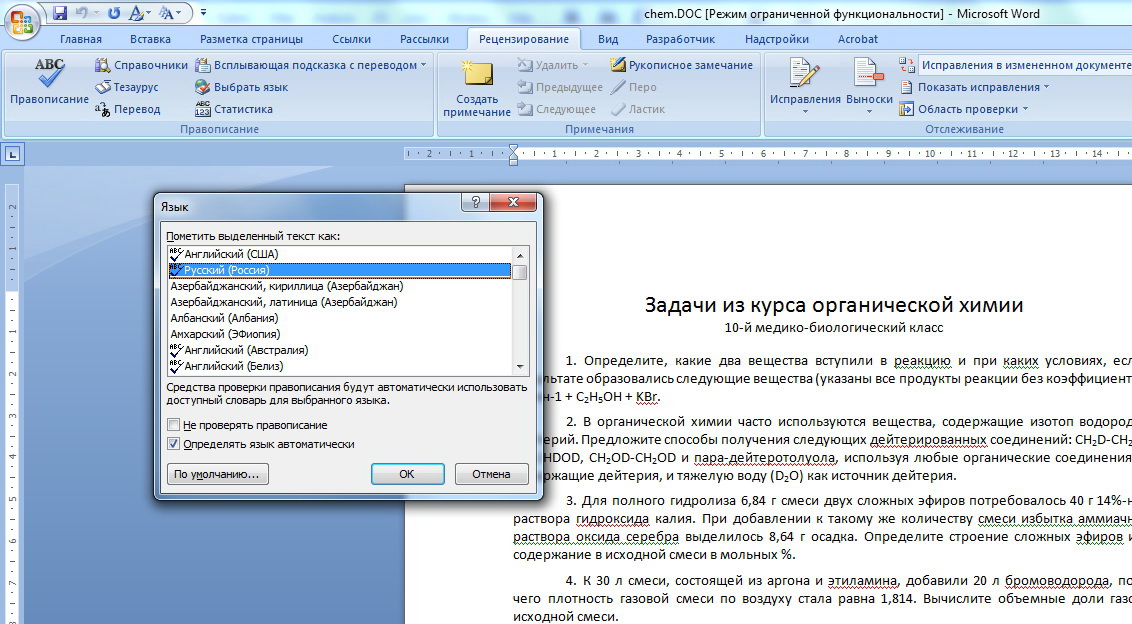Open the Надстройки tab
The width and height of the screenshot is (1132, 624).
coord(777,39)
